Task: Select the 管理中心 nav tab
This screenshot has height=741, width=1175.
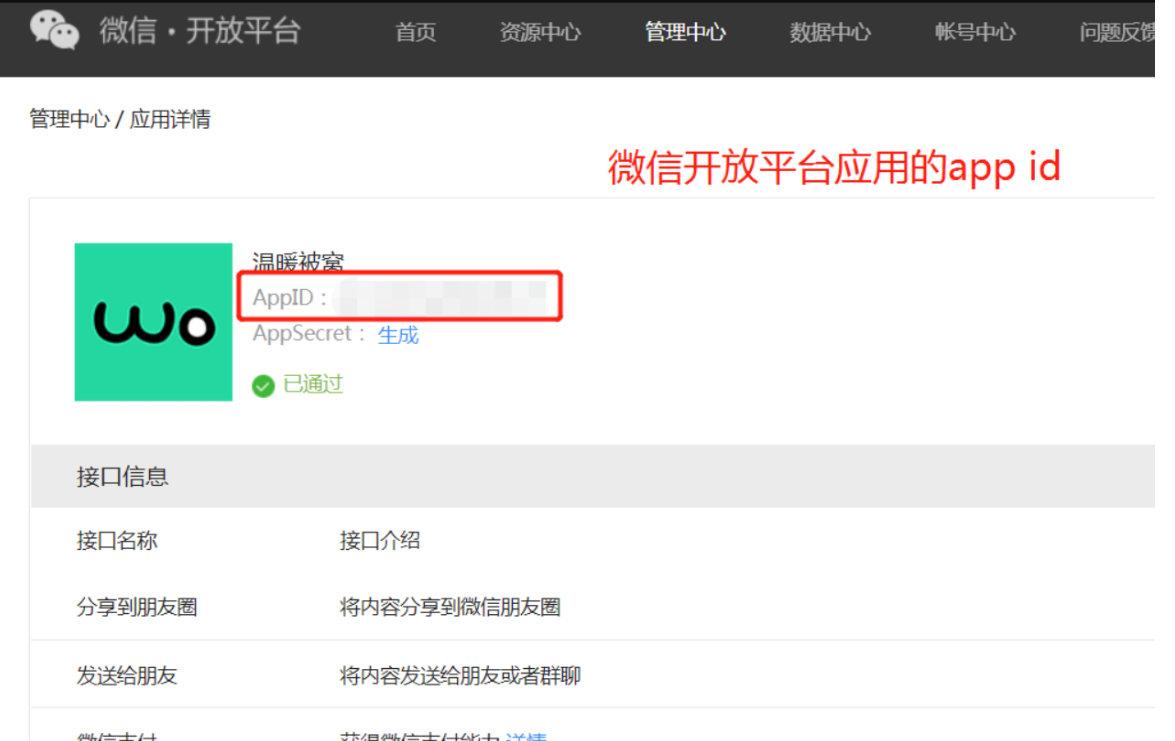Action: 685,32
